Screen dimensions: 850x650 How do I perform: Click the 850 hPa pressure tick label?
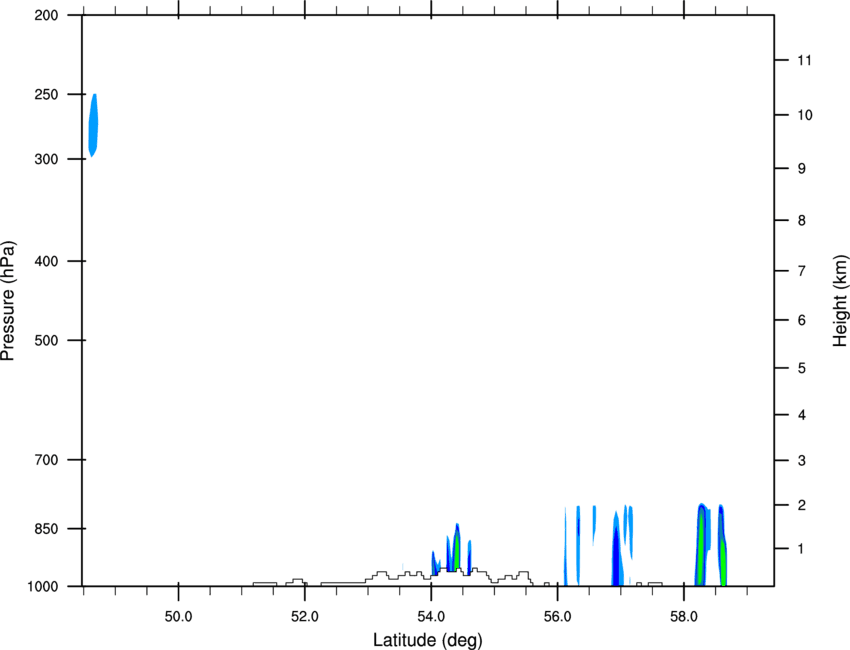pyautogui.click(x=46, y=529)
